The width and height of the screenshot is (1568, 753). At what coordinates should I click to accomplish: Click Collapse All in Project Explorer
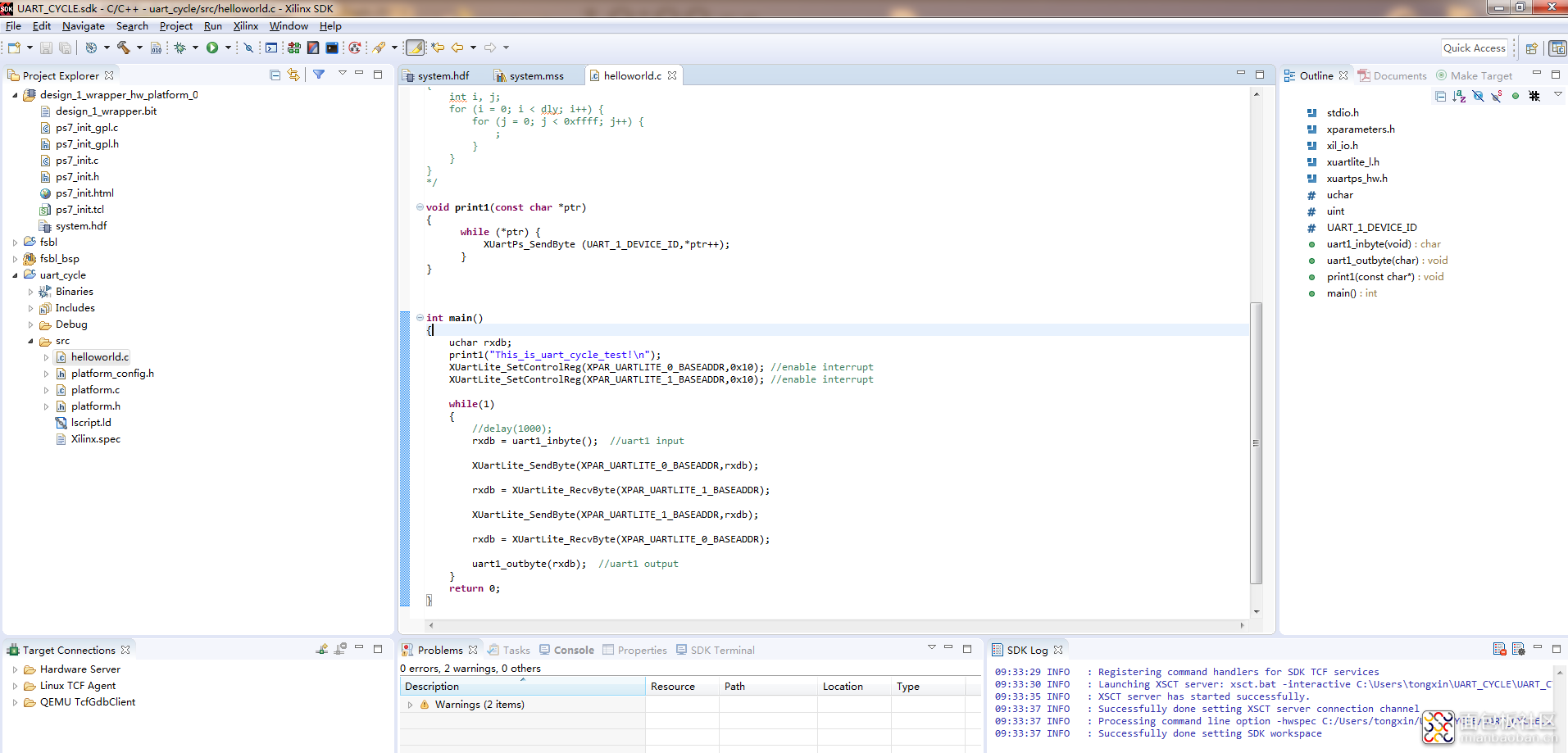tap(275, 75)
